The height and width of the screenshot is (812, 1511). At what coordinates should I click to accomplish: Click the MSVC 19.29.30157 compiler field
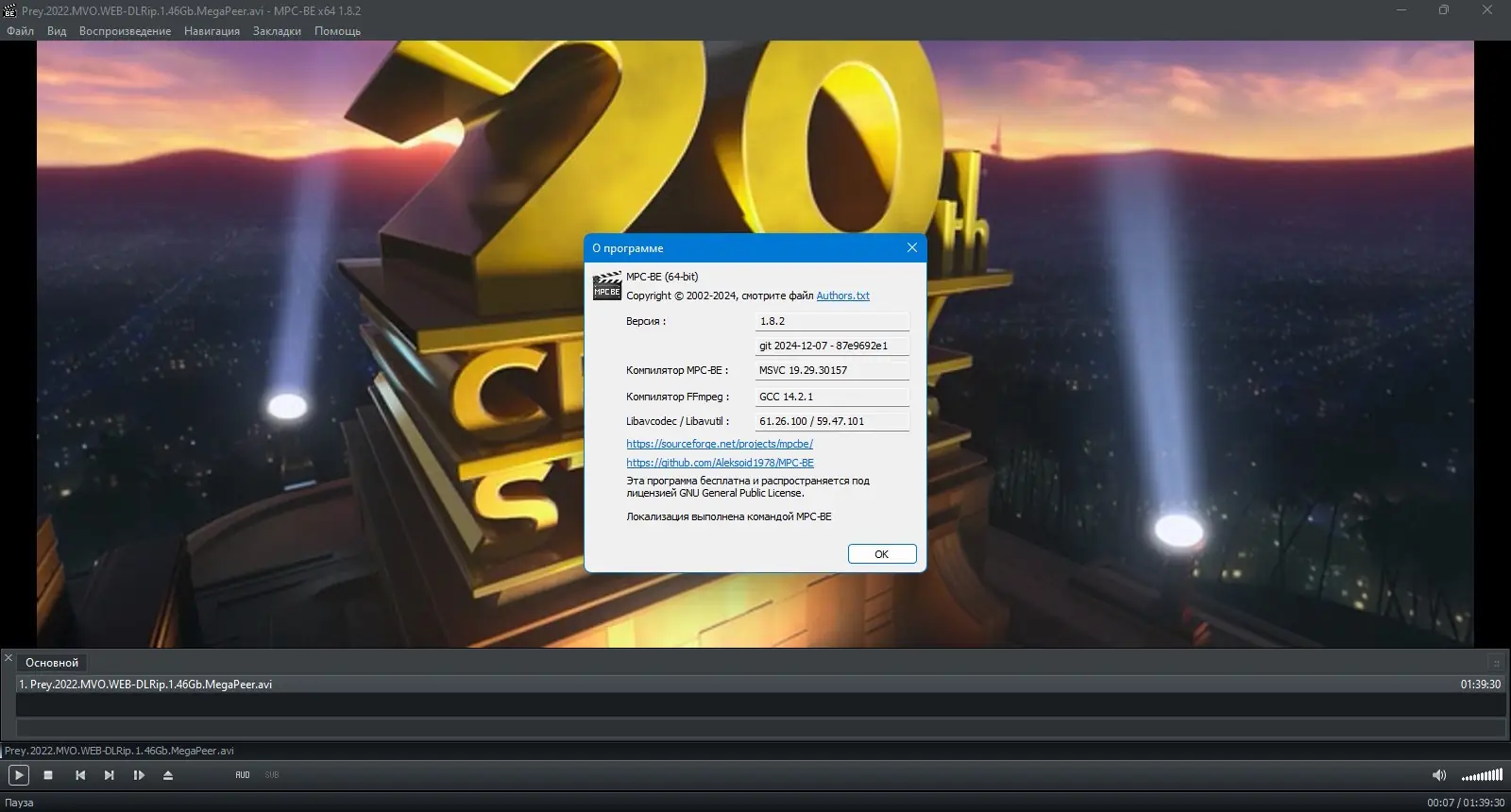tap(832, 370)
